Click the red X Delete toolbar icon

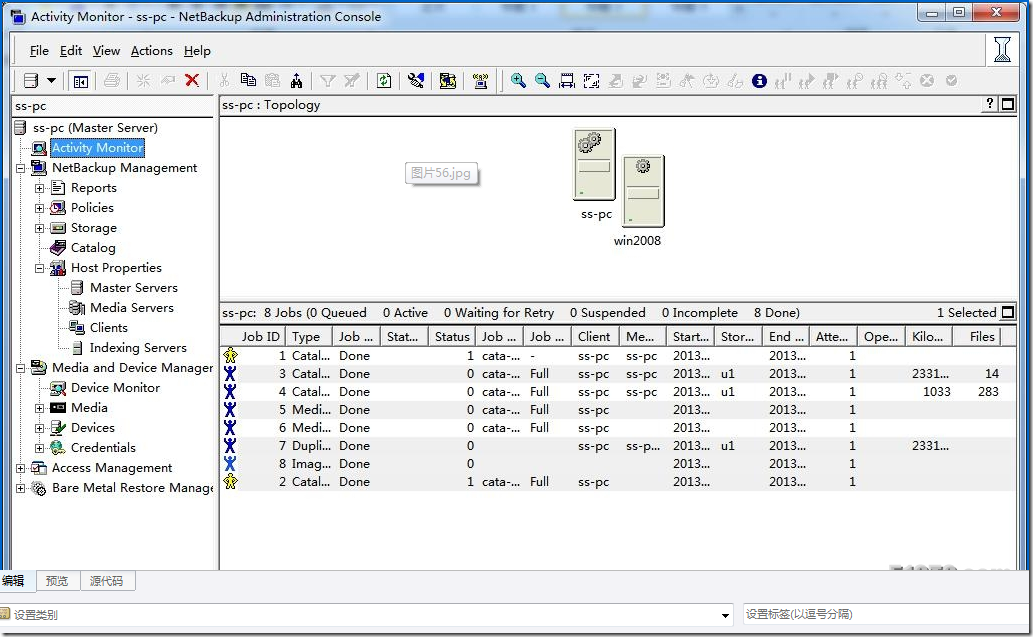192,80
